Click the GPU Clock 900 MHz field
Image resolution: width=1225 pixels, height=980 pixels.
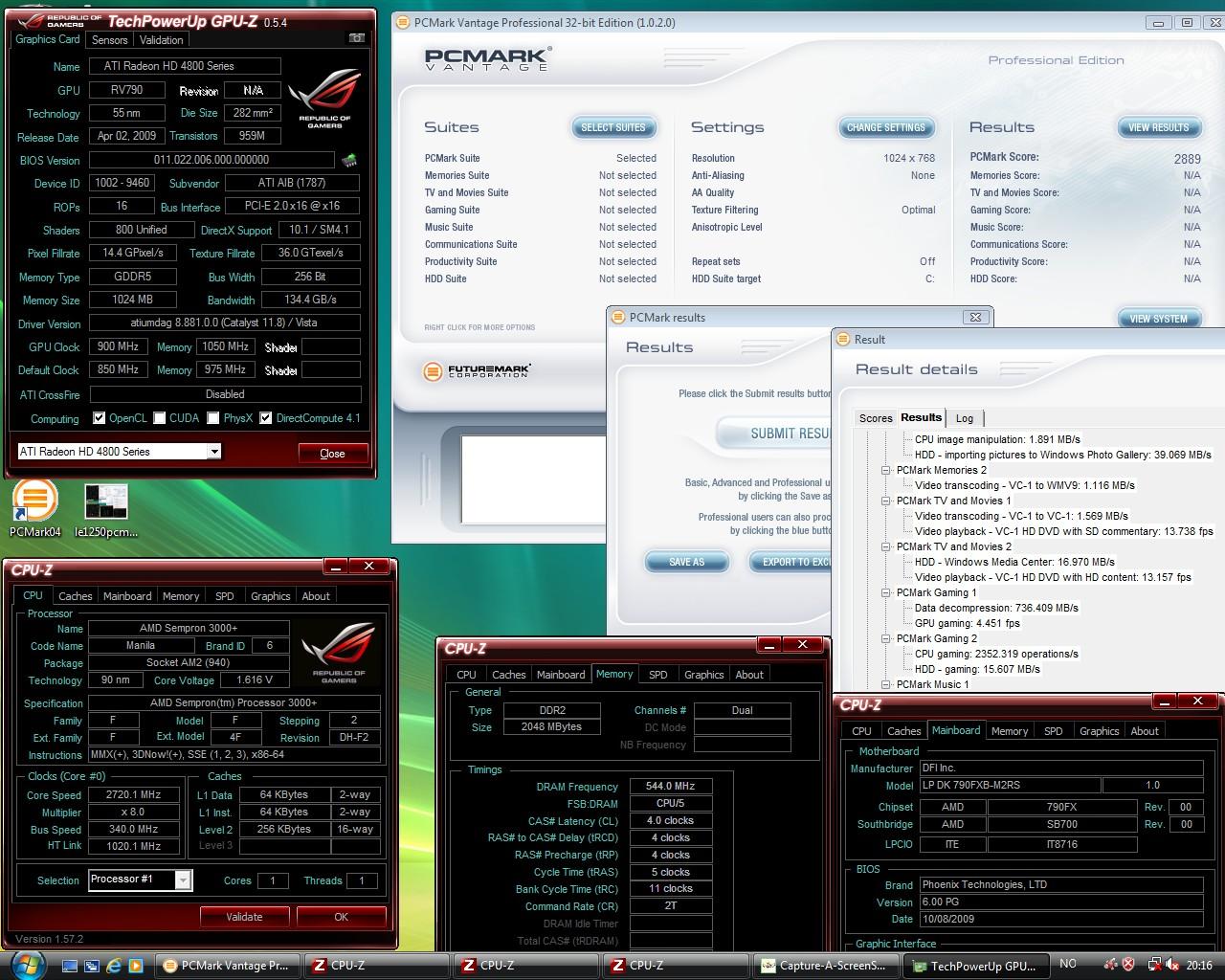click(119, 346)
